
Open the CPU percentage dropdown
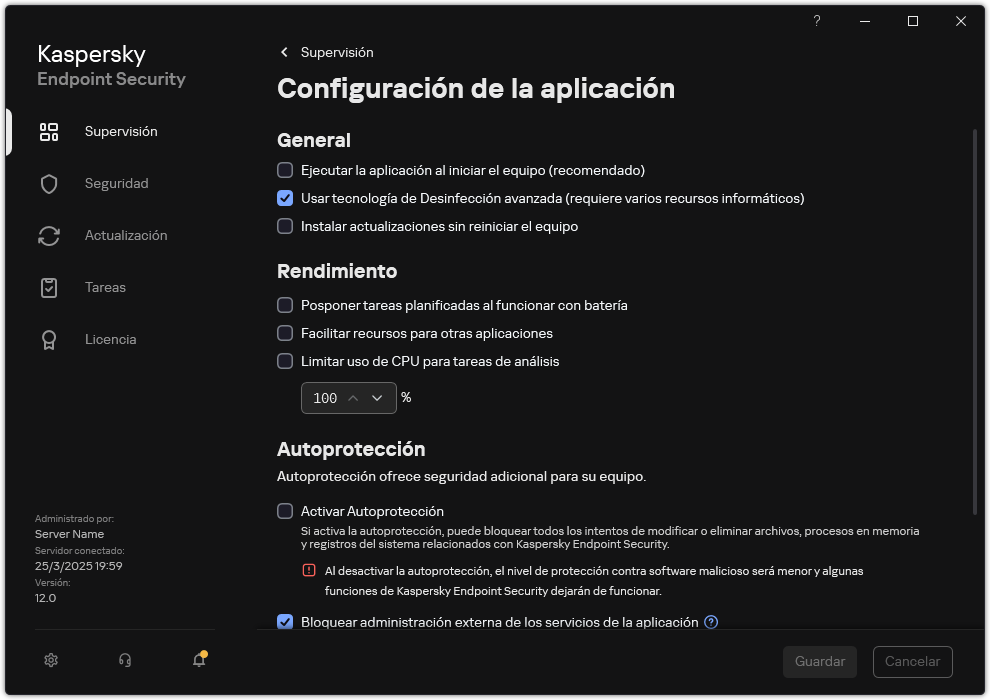377,397
